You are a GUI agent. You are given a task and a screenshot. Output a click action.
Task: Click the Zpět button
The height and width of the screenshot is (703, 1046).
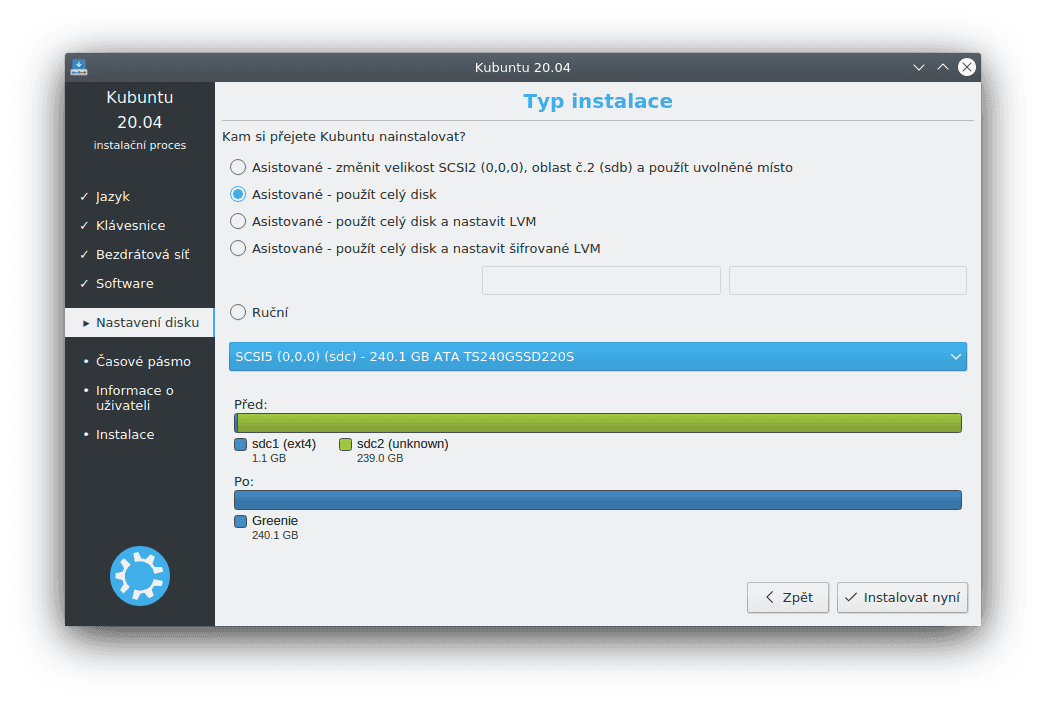coord(787,597)
